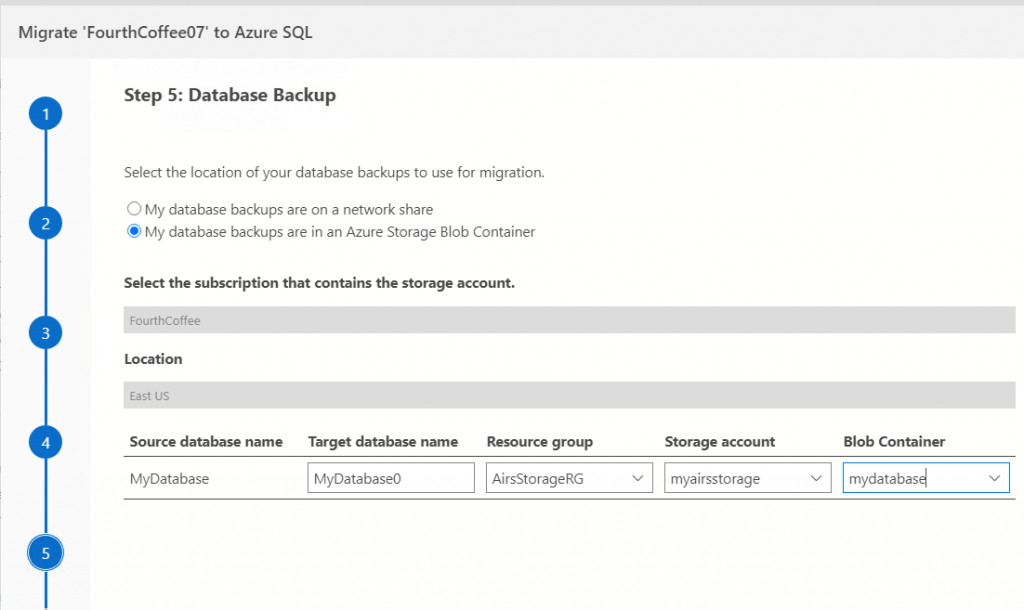Click the Target database name column header
Screen dimensions: 1024x610
[383, 441]
